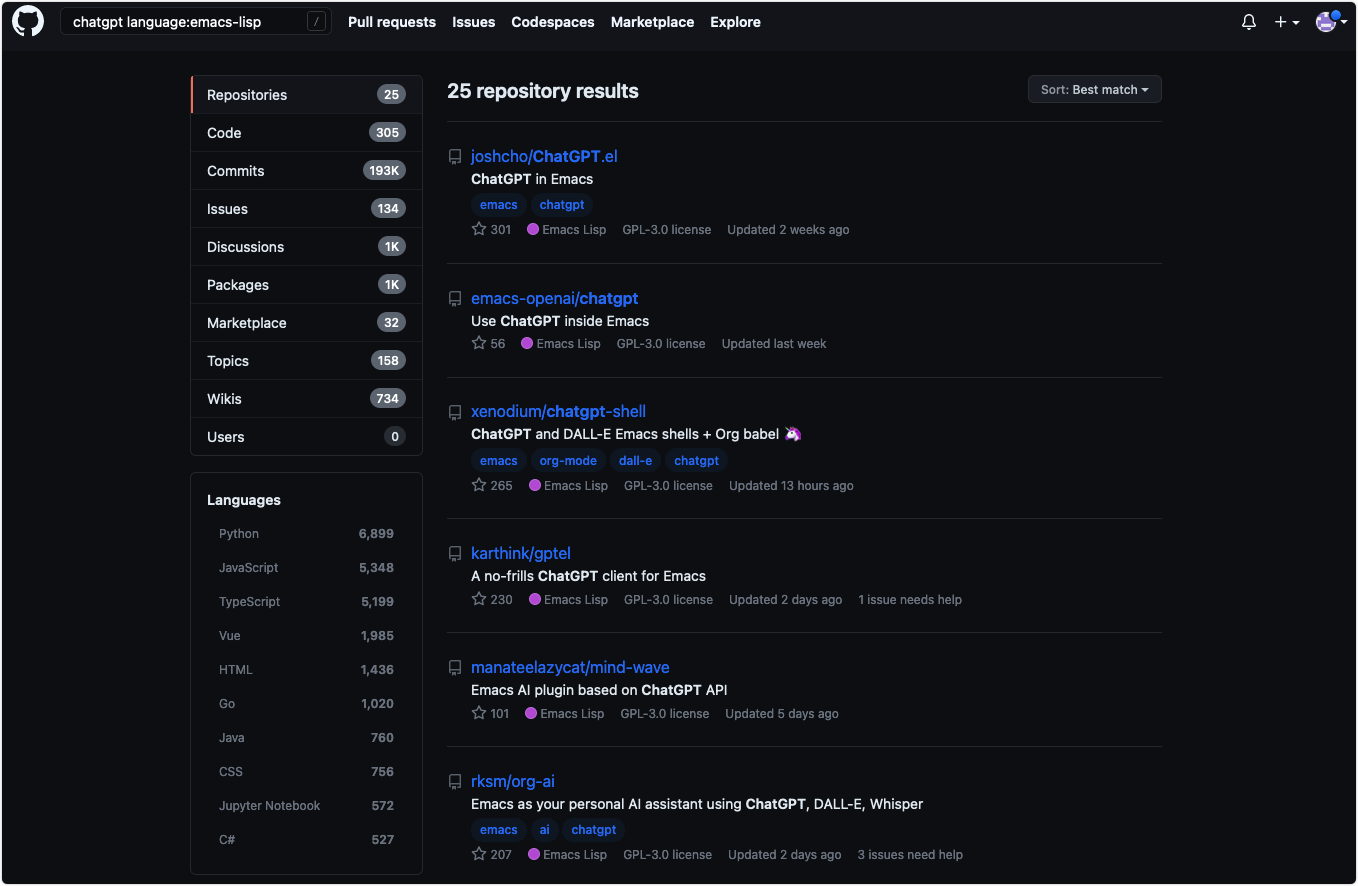The height and width of the screenshot is (886, 1358).
Task: Select the Code results filter
Action: tap(307, 133)
